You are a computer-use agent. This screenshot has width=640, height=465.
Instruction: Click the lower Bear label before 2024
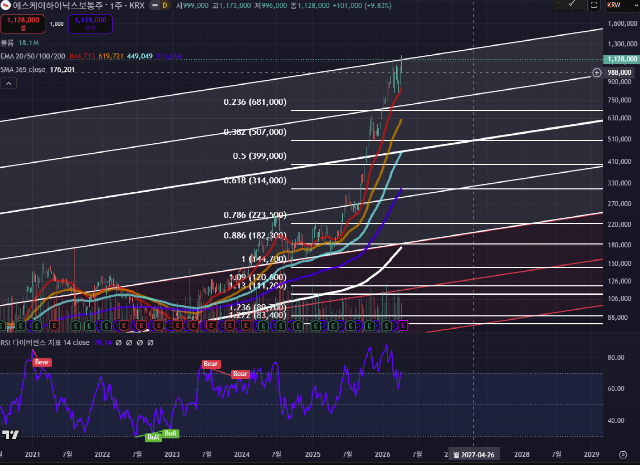(x=240, y=374)
